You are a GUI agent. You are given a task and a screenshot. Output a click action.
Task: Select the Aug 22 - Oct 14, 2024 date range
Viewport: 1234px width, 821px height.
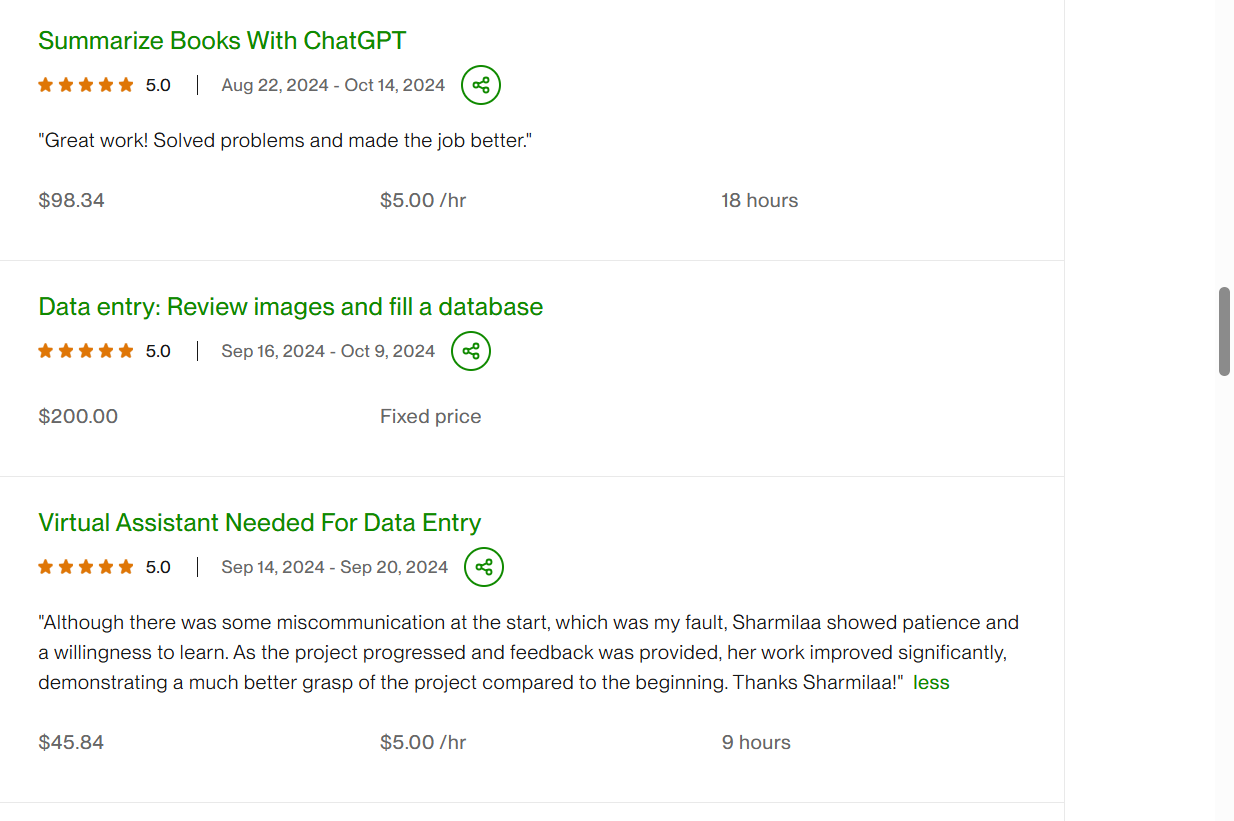pyautogui.click(x=333, y=85)
